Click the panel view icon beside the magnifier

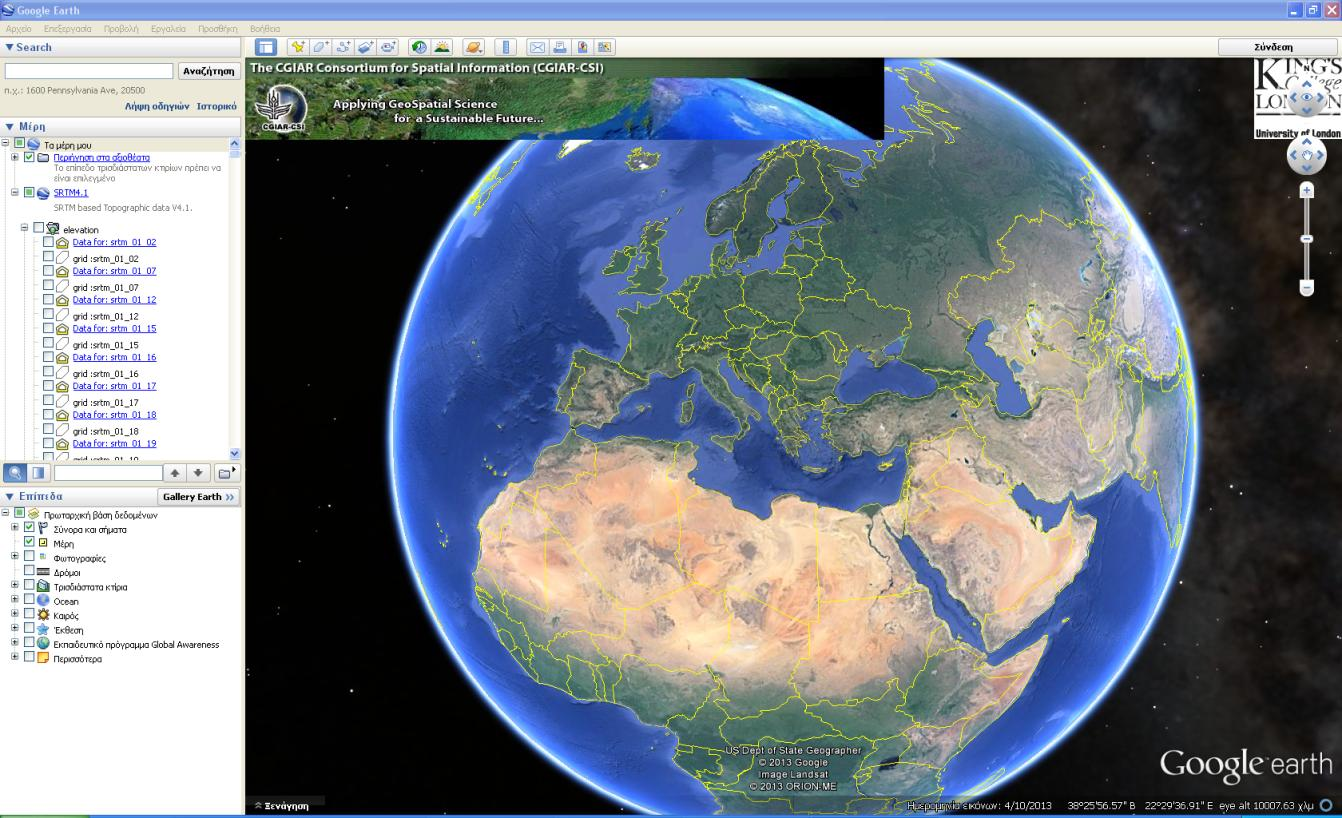point(38,472)
